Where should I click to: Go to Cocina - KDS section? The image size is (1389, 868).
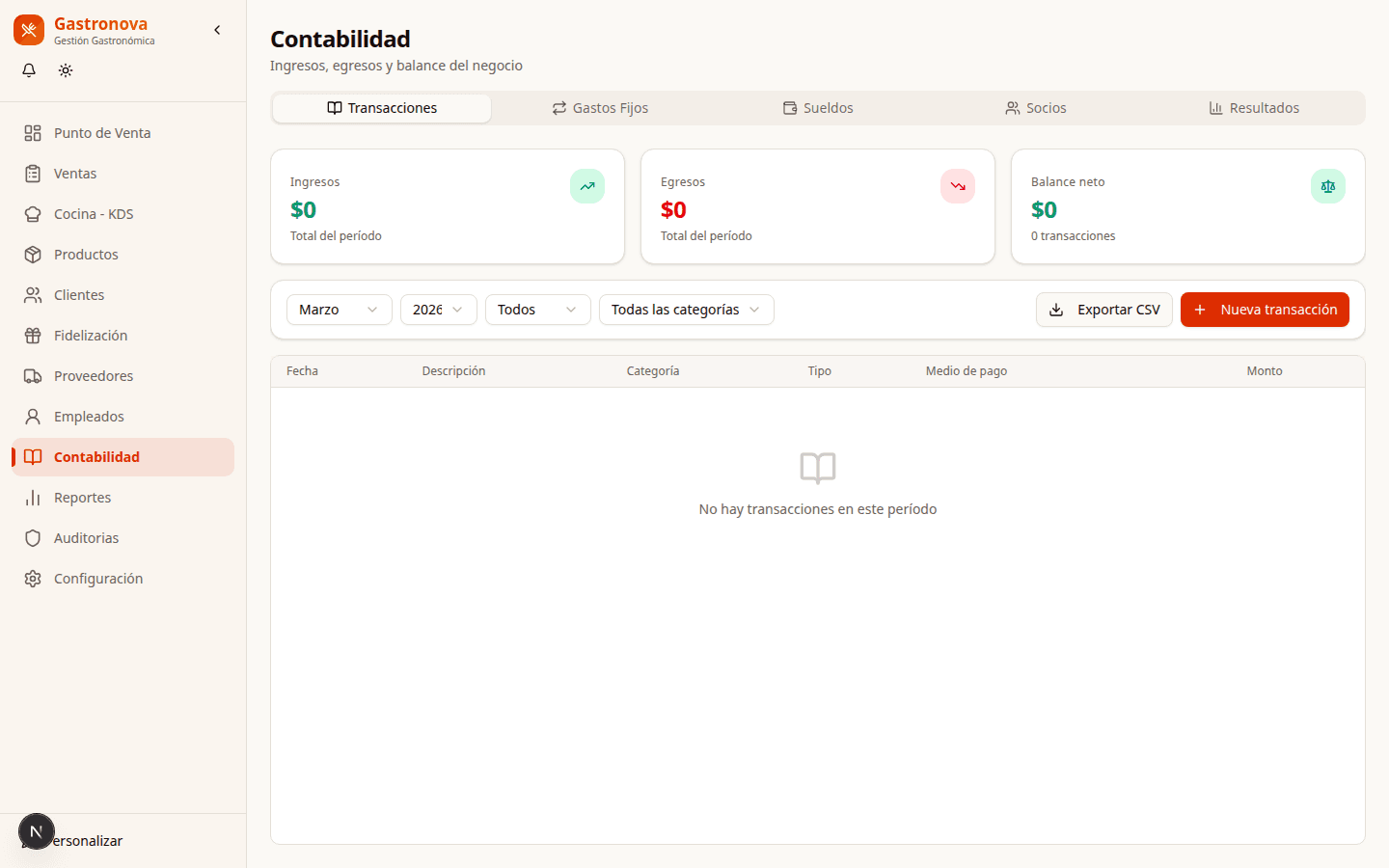94,214
